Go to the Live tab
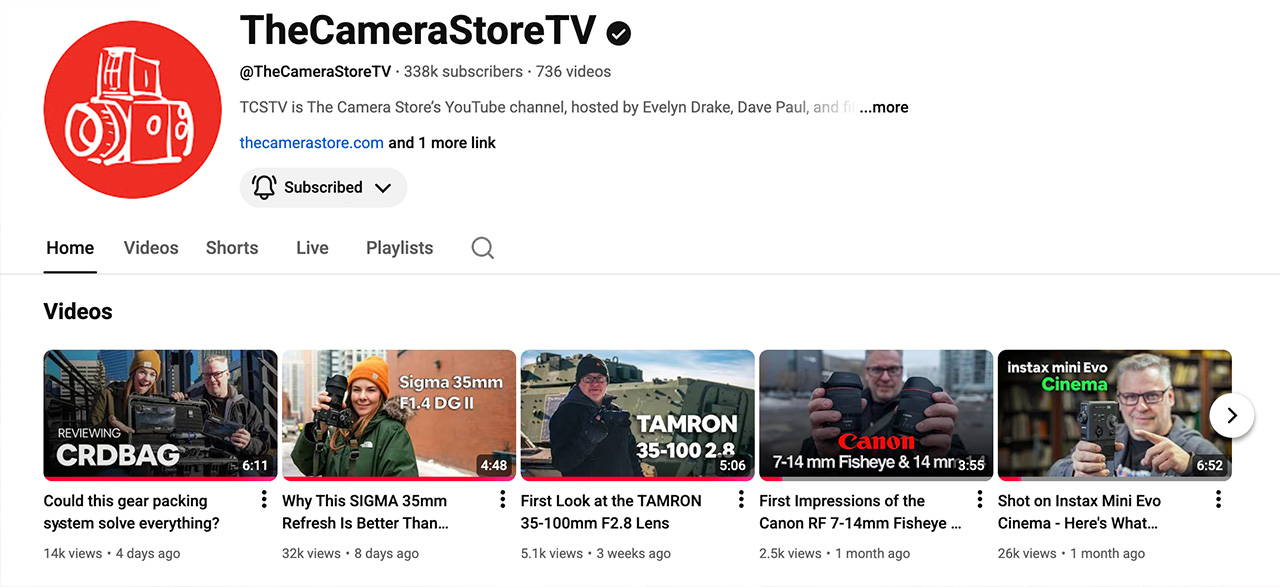Screen dimensions: 1280x587 click(312, 248)
